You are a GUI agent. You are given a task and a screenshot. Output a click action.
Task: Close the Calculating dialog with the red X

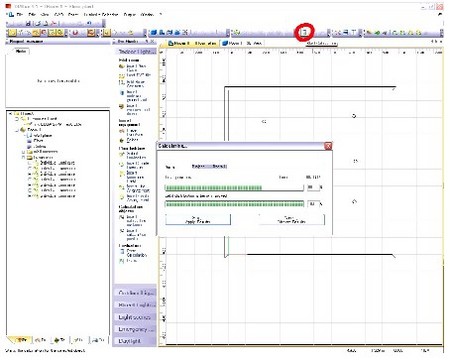pos(328,146)
